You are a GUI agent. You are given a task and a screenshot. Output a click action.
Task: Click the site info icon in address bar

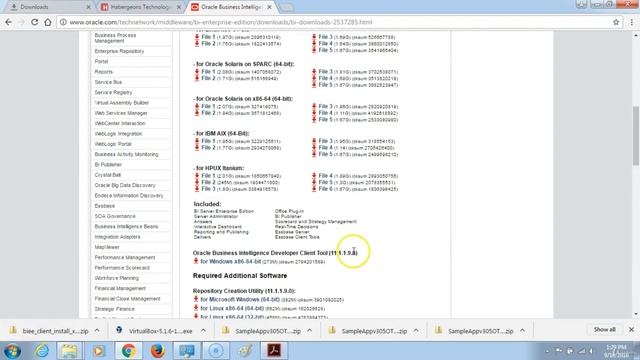pos(63,22)
